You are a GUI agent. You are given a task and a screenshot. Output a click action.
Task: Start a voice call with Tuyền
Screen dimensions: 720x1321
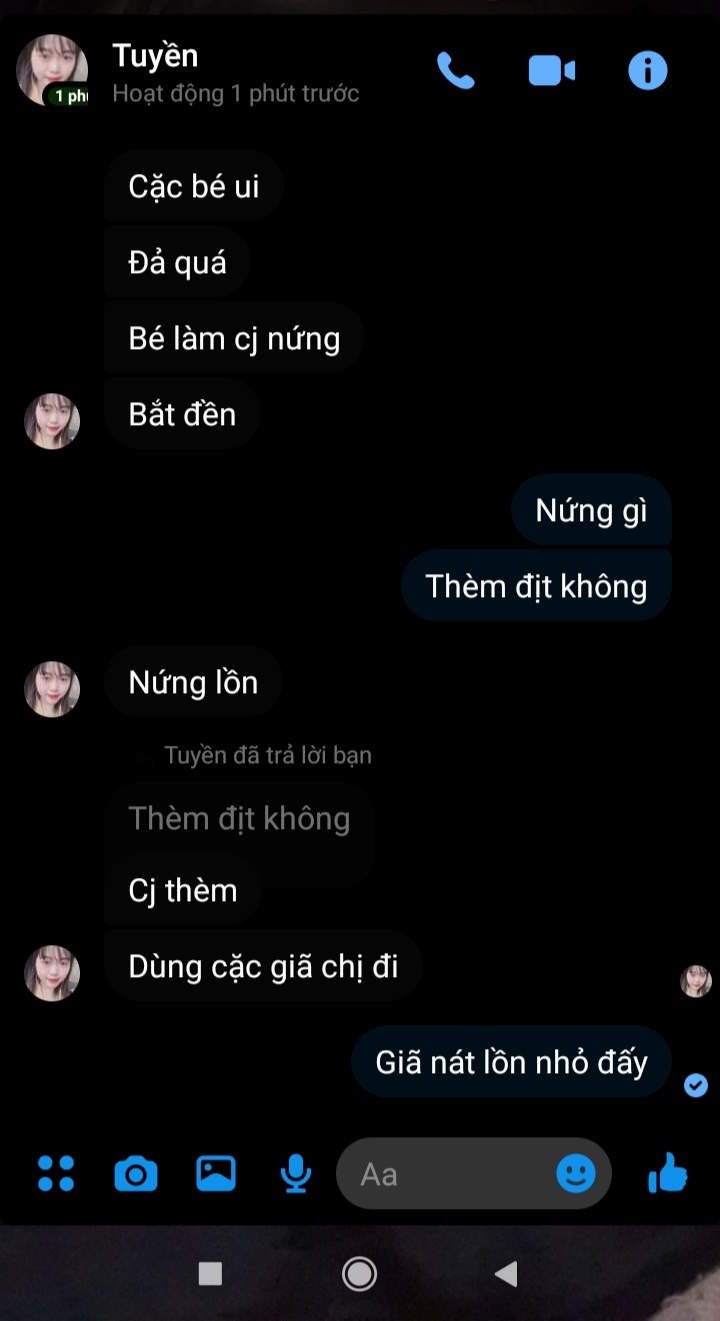click(455, 71)
